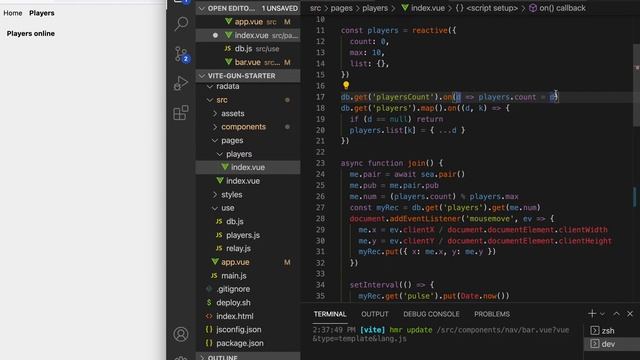The width and height of the screenshot is (640, 360).
Task: Switch to the OUTPUT tab
Action: (375, 314)
